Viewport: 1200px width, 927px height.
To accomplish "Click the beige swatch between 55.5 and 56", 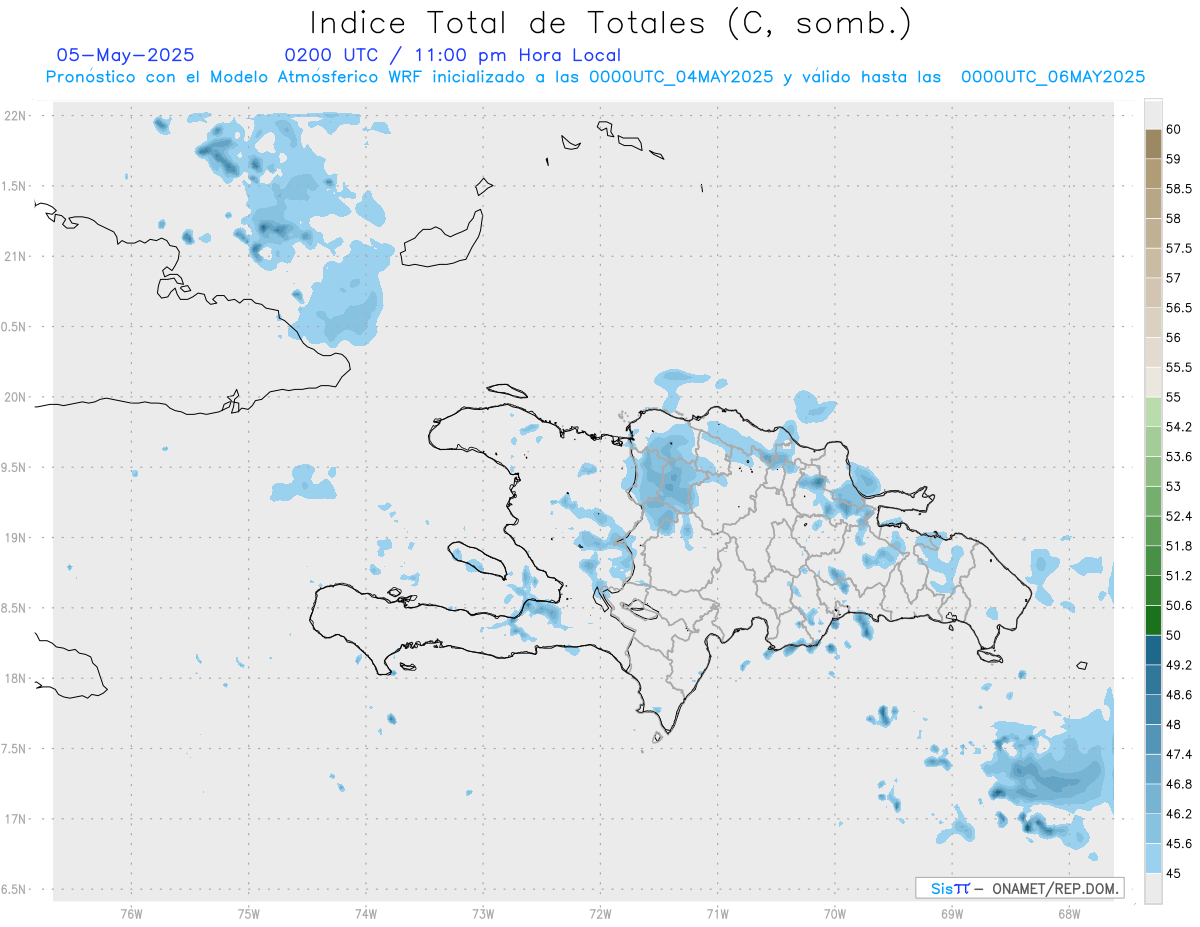I will (1153, 352).
